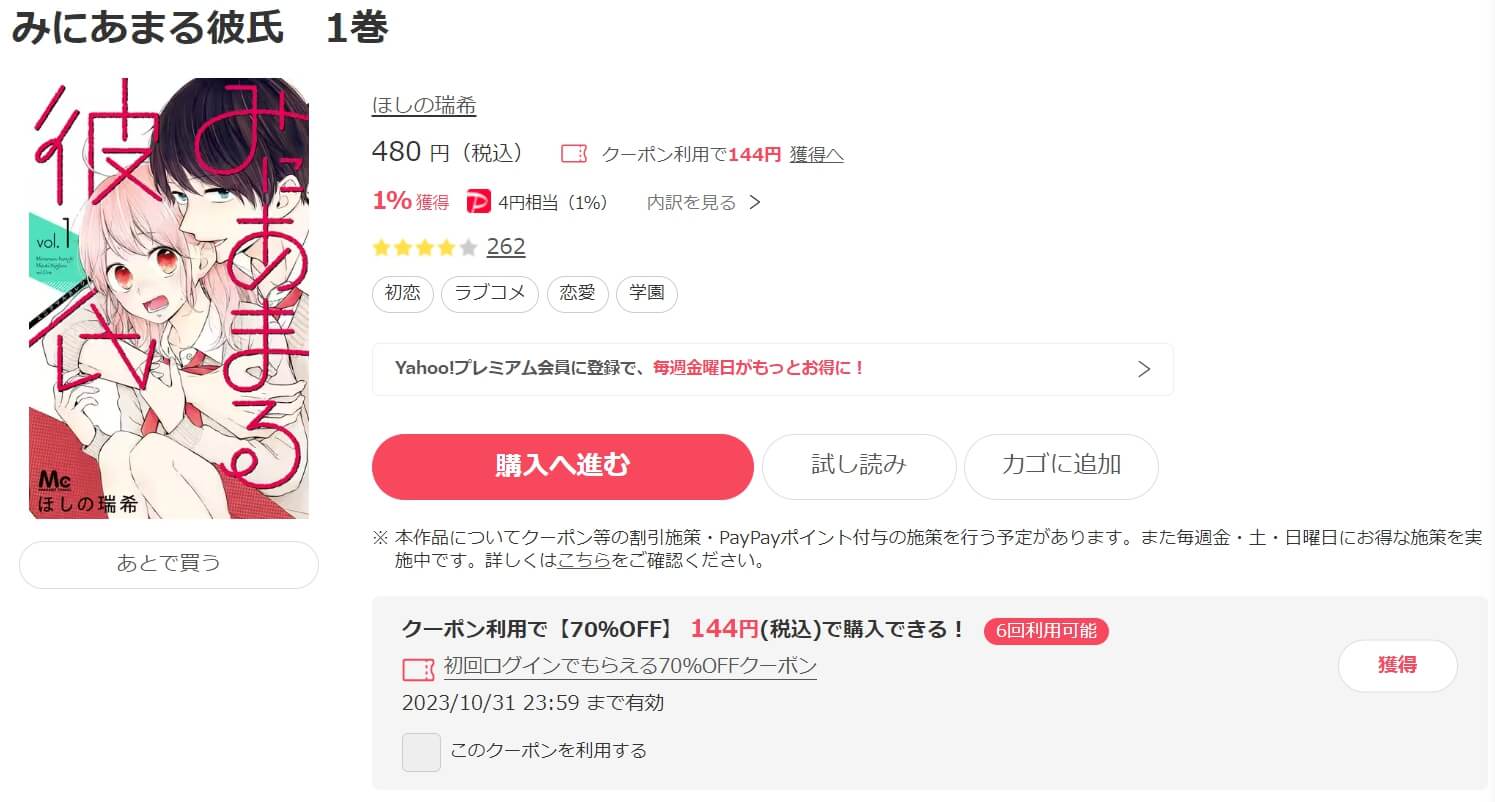Click the coupon icon next to the 初回ログイン text
Screen dimensions: 1495x802
click(419, 668)
